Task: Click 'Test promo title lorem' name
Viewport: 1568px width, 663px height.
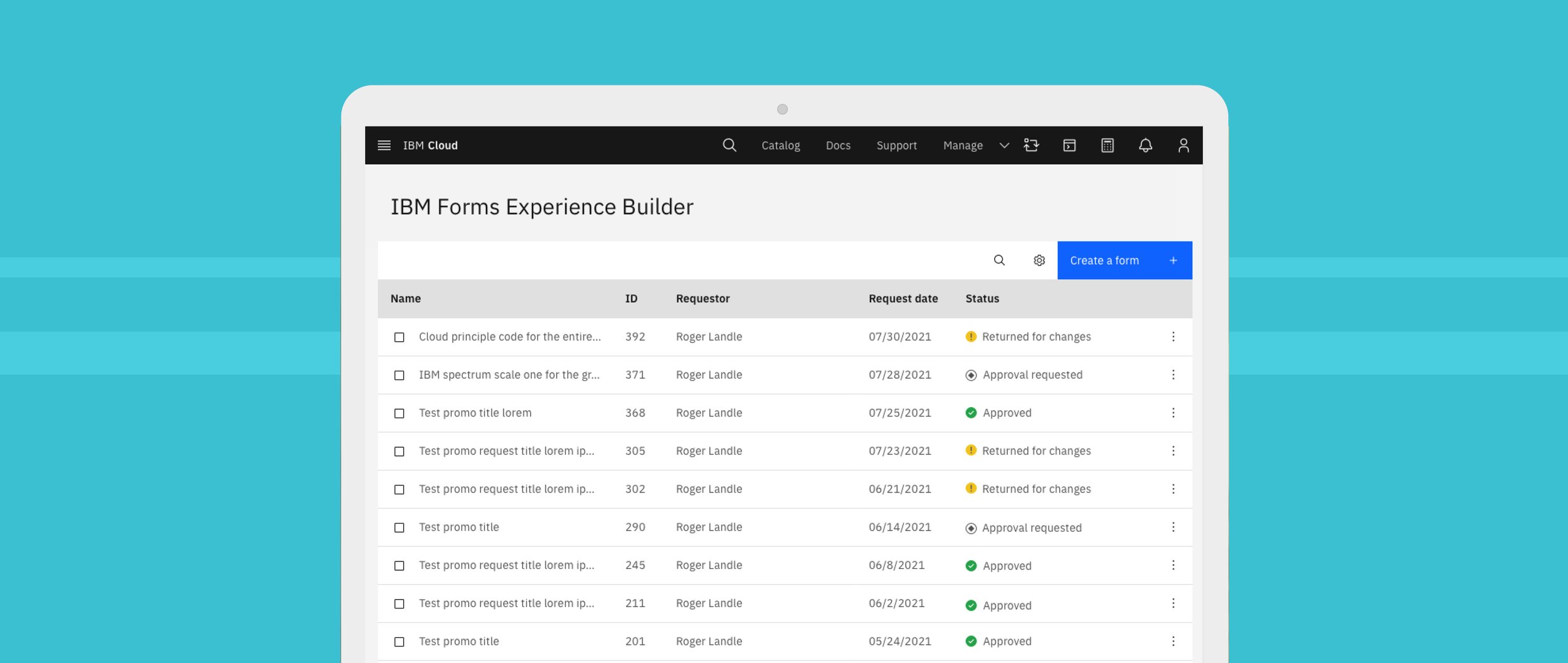Action: click(x=475, y=413)
